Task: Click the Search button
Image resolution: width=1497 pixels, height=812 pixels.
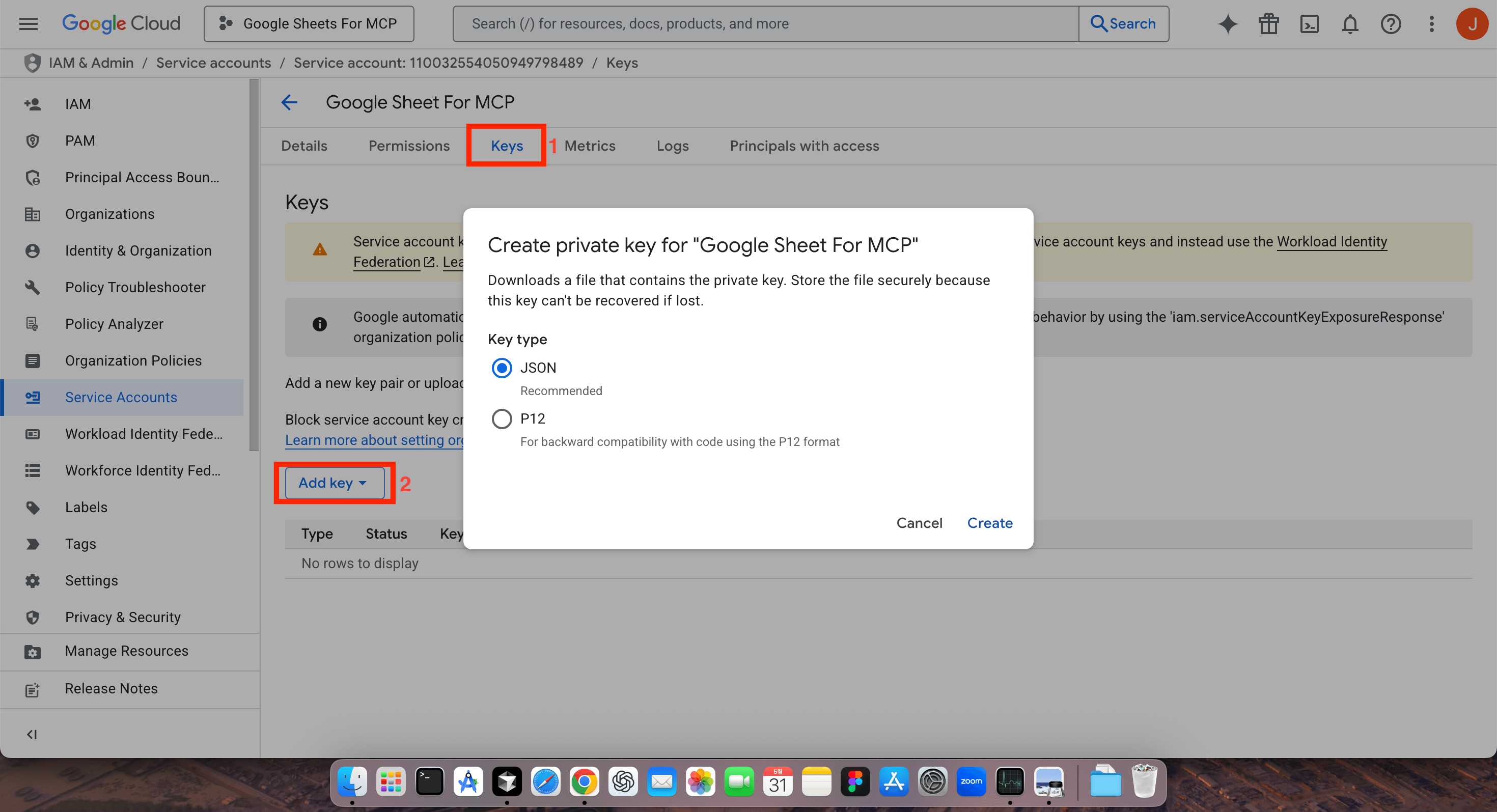Action: (1124, 24)
